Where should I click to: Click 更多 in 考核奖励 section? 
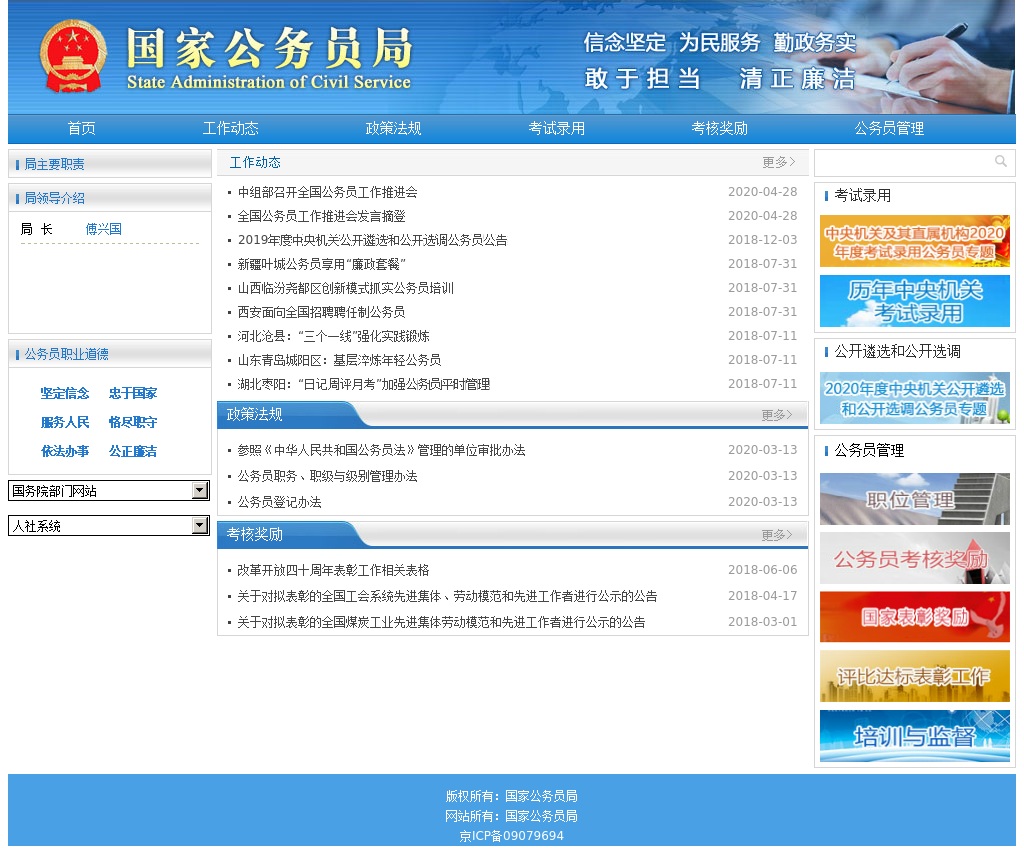pyautogui.click(x=777, y=535)
